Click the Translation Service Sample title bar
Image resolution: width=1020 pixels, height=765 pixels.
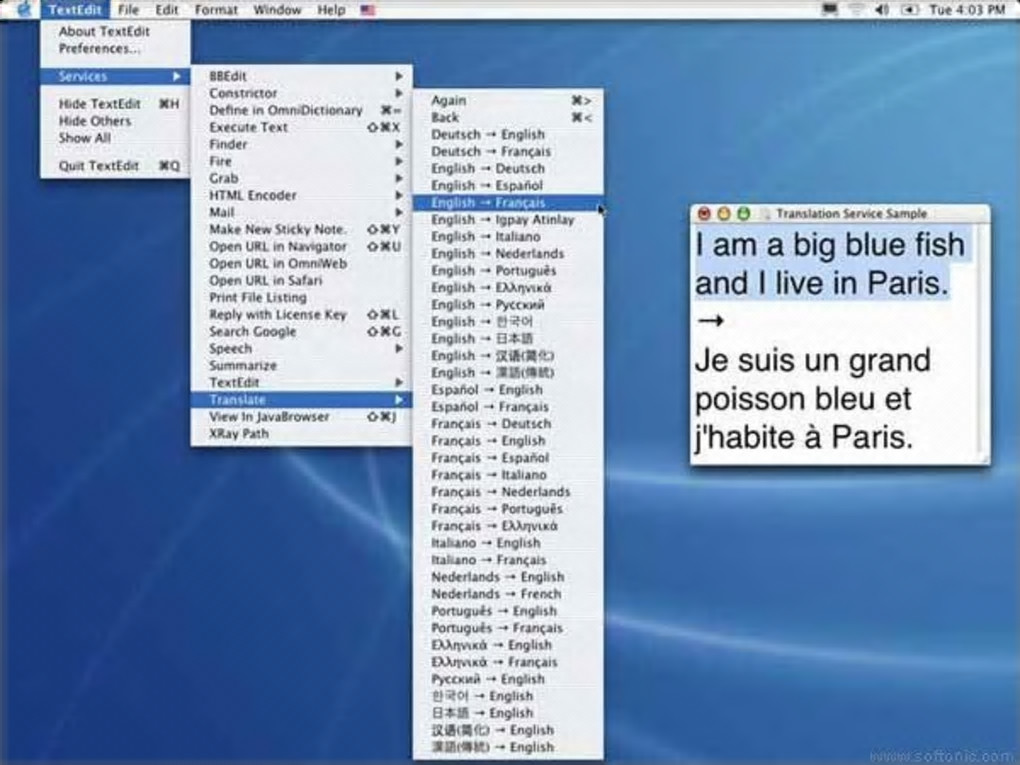840,213
